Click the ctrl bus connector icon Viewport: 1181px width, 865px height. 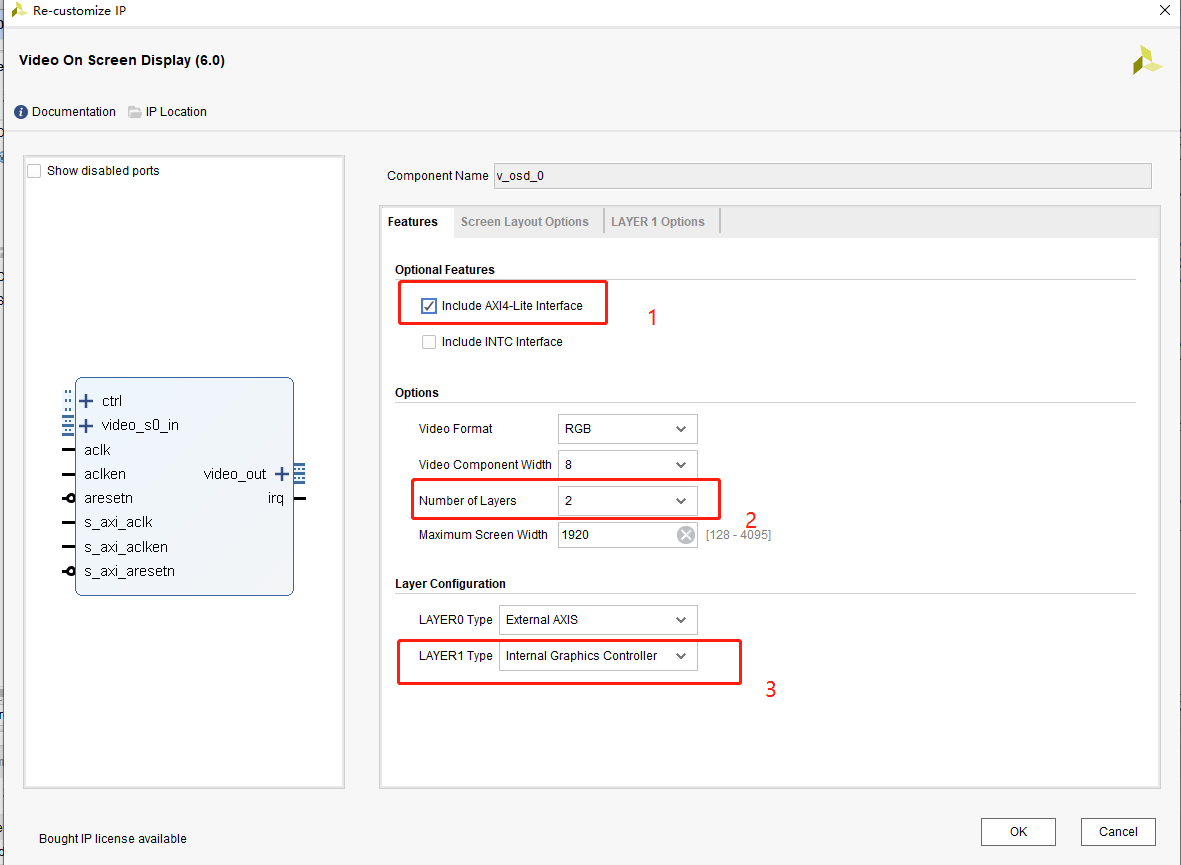68,401
